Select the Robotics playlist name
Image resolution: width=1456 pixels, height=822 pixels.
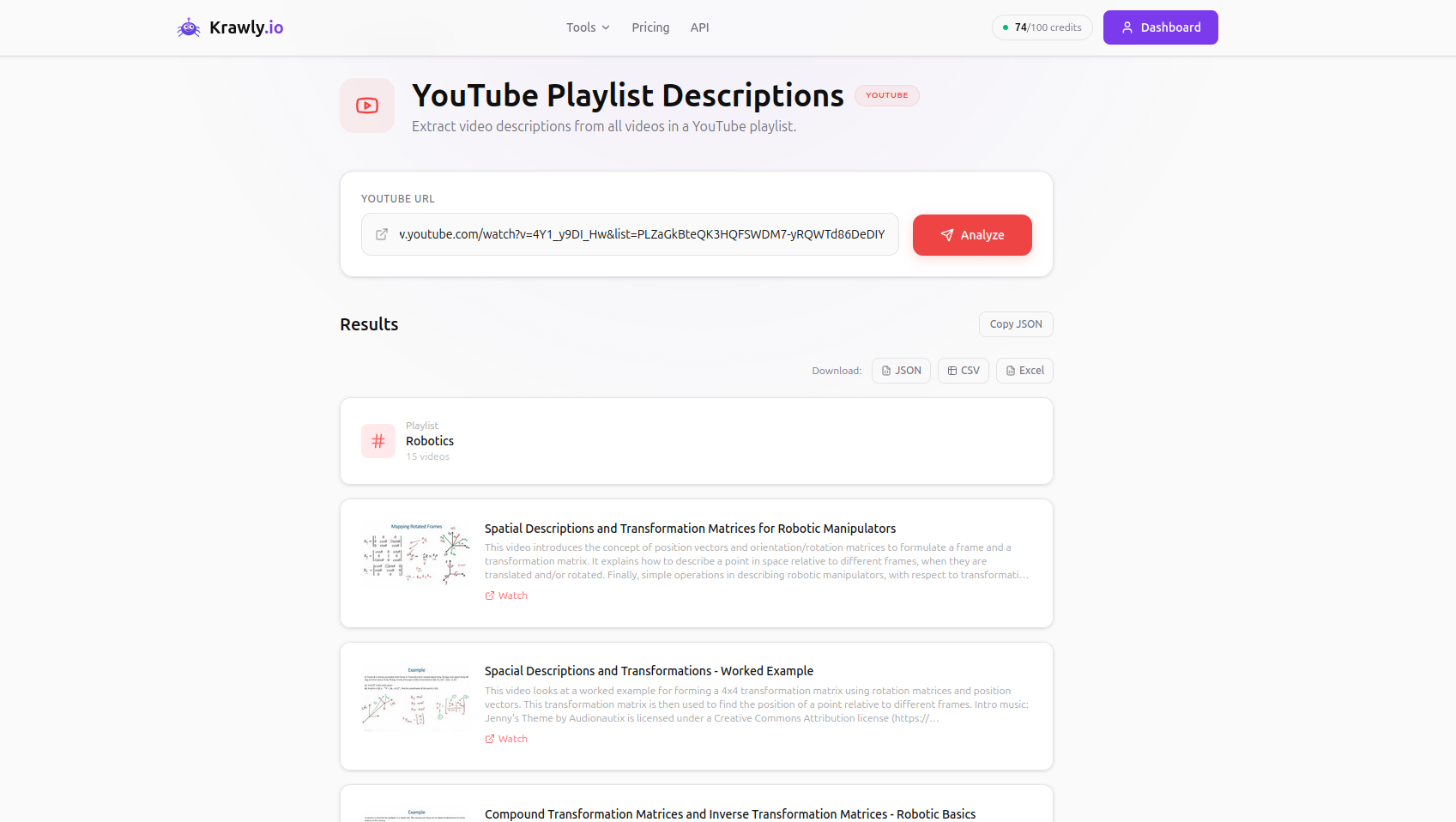point(430,441)
